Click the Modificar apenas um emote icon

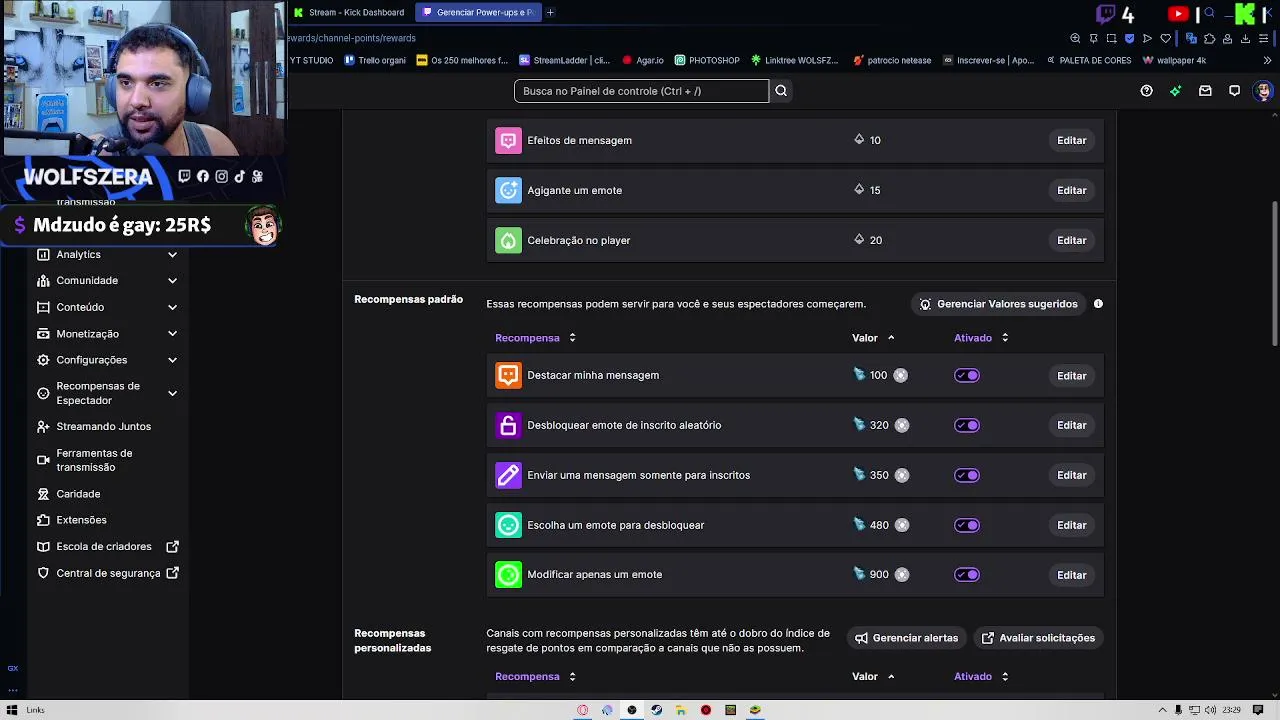508,575
